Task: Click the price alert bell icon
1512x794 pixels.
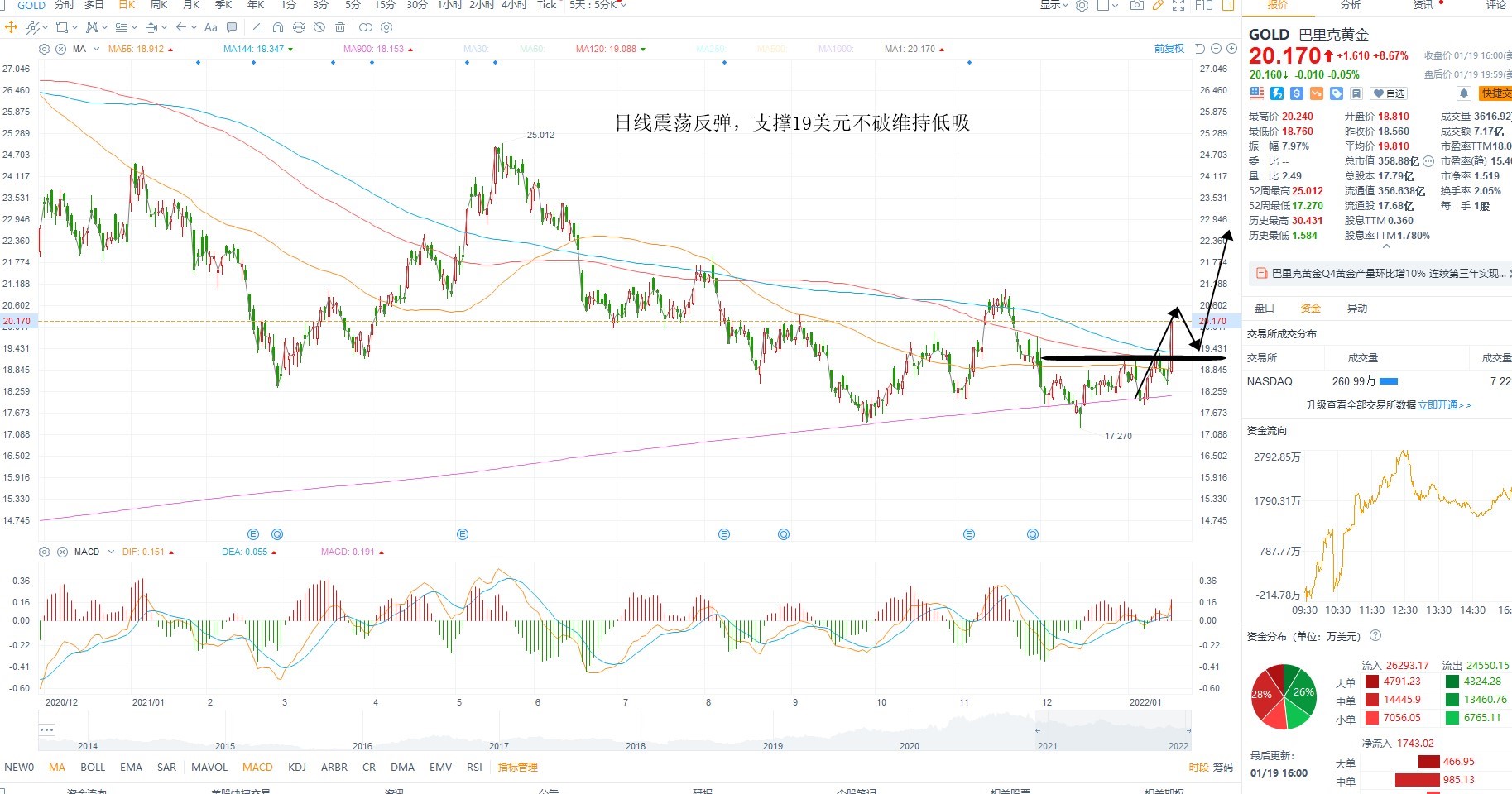Action: tap(1463, 93)
